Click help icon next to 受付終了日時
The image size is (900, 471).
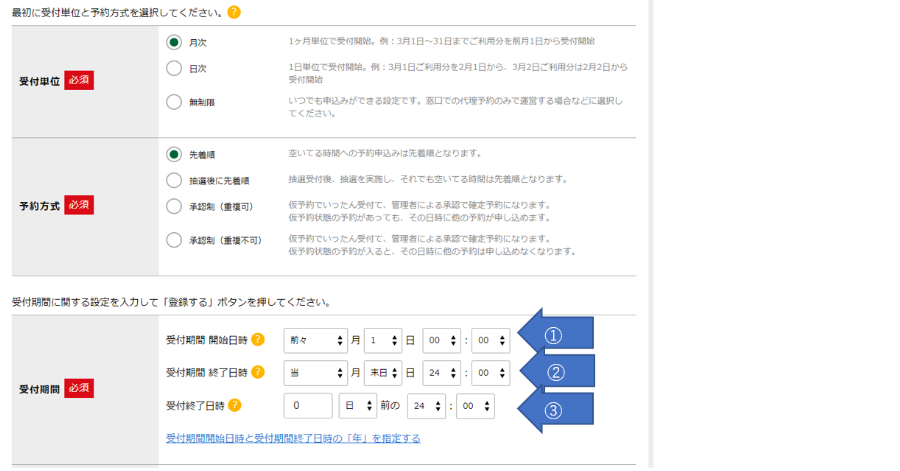(x=235, y=405)
